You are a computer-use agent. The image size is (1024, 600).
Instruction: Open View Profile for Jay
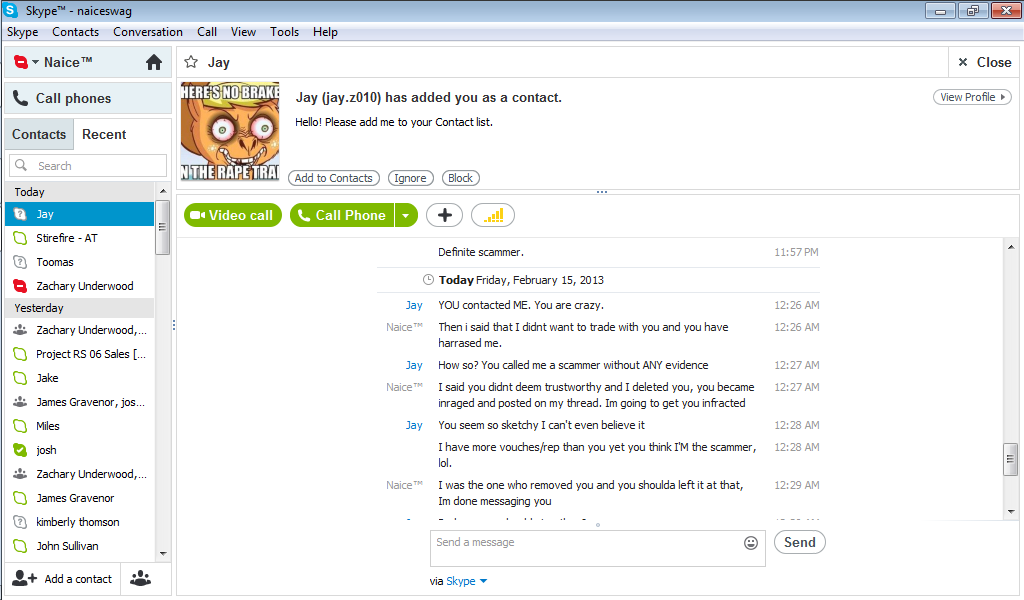coord(972,97)
